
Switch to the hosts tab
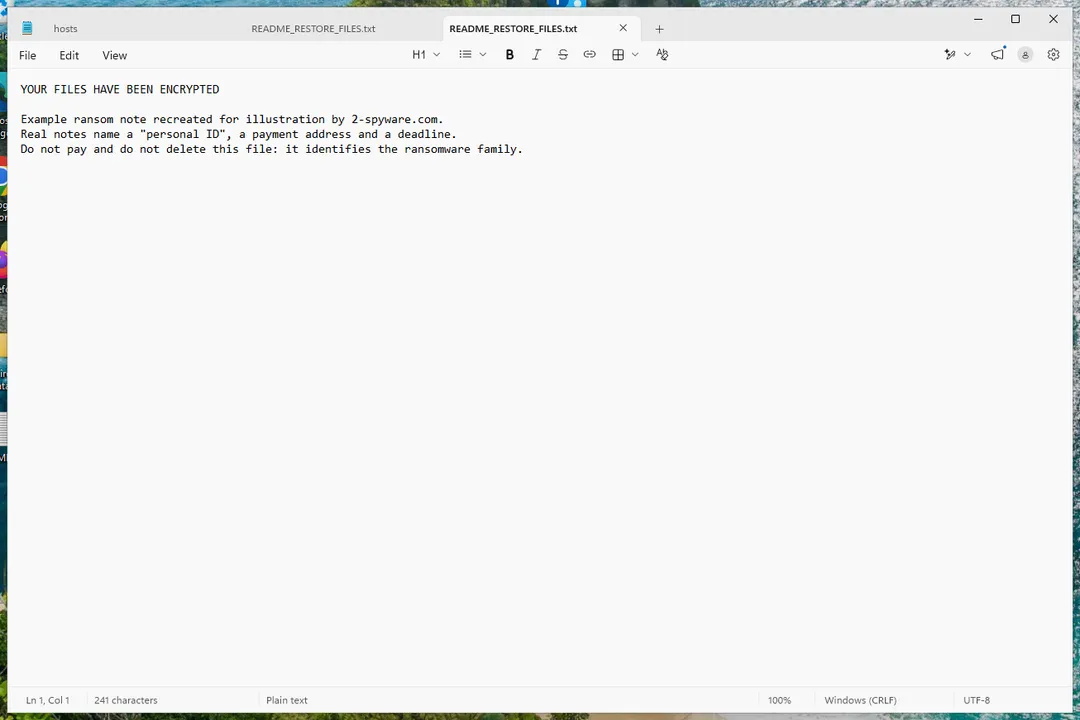tap(65, 29)
